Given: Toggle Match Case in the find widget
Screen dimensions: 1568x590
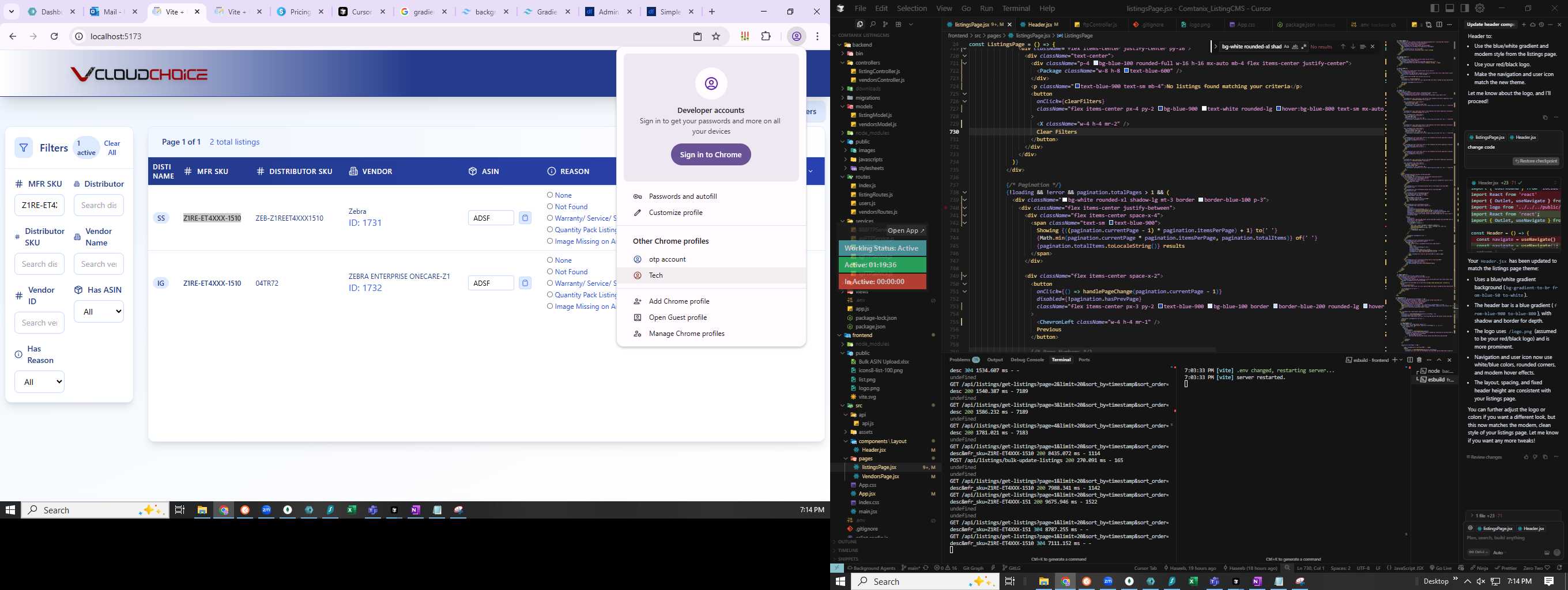Looking at the screenshot, I should pos(1286,47).
